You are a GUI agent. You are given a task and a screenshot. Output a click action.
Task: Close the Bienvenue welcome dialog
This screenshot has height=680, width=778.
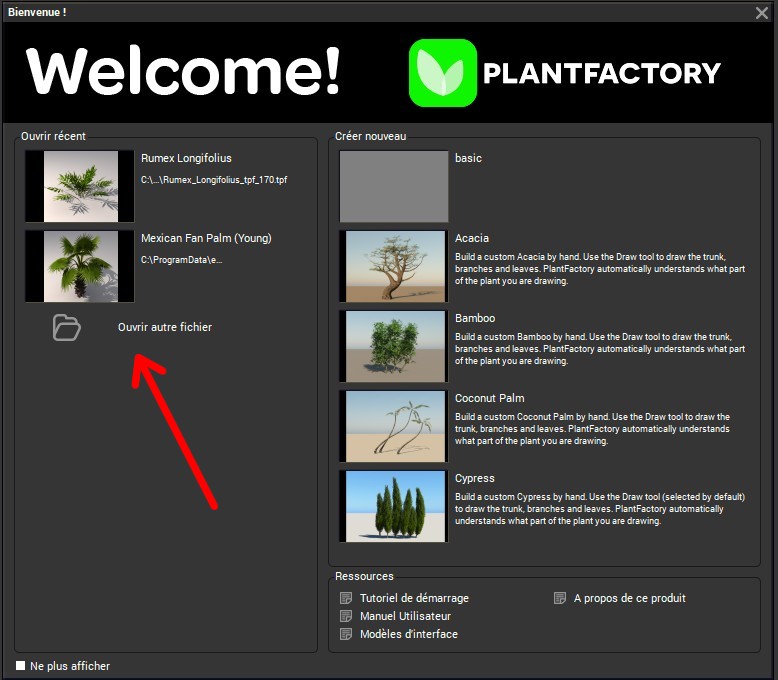coord(762,12)
